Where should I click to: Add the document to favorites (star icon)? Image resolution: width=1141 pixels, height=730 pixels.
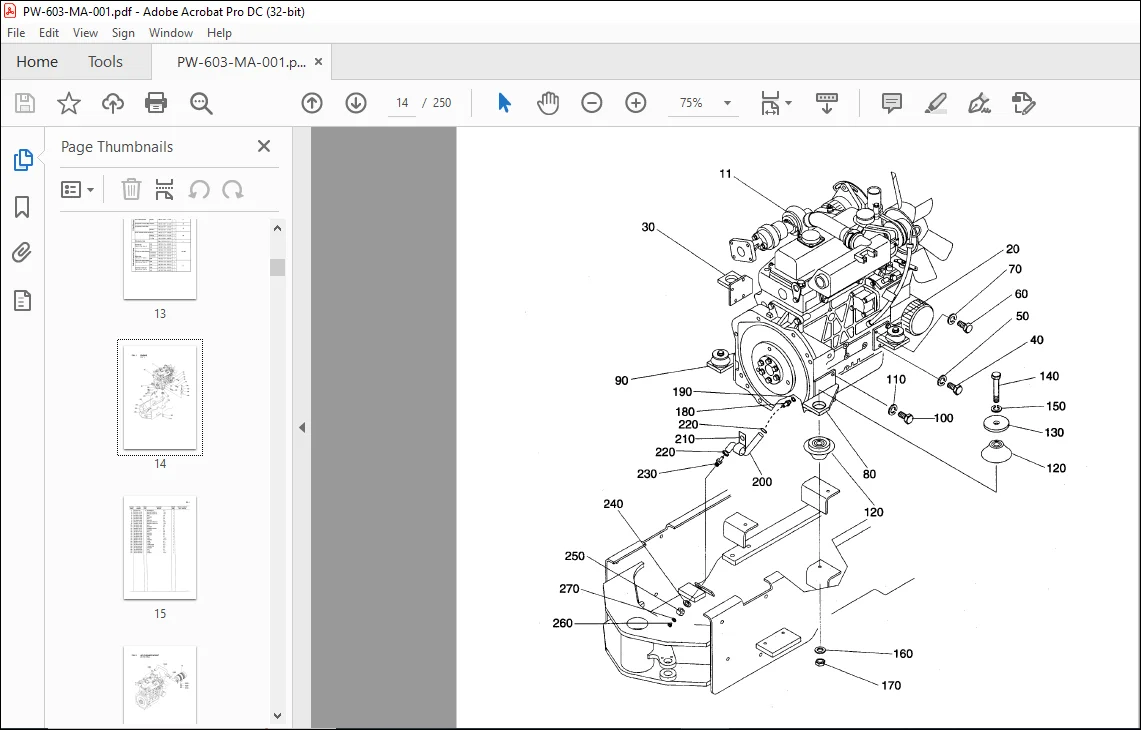click(x=68, y=103)
